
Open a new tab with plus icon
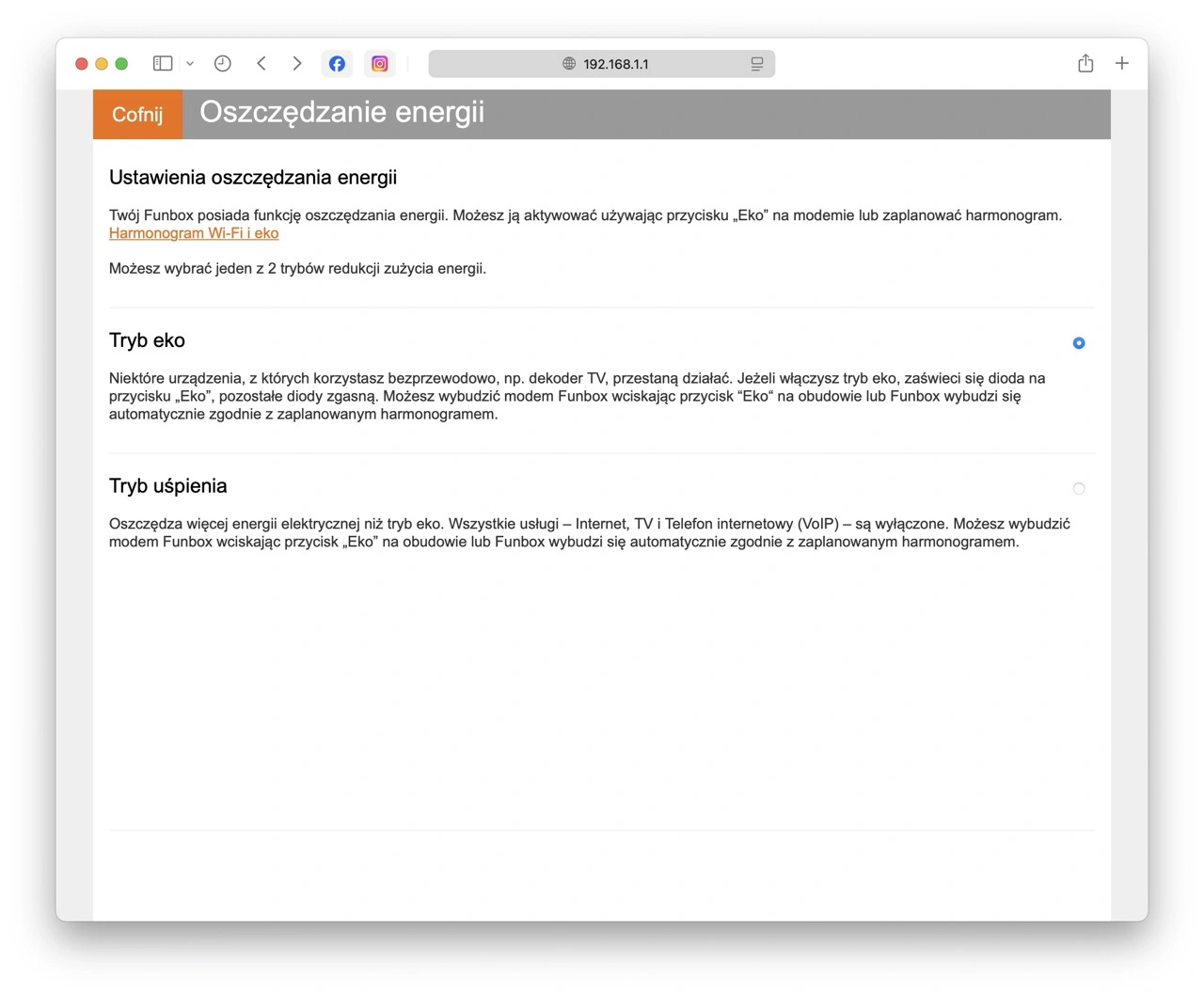[x=1122, y=64]
